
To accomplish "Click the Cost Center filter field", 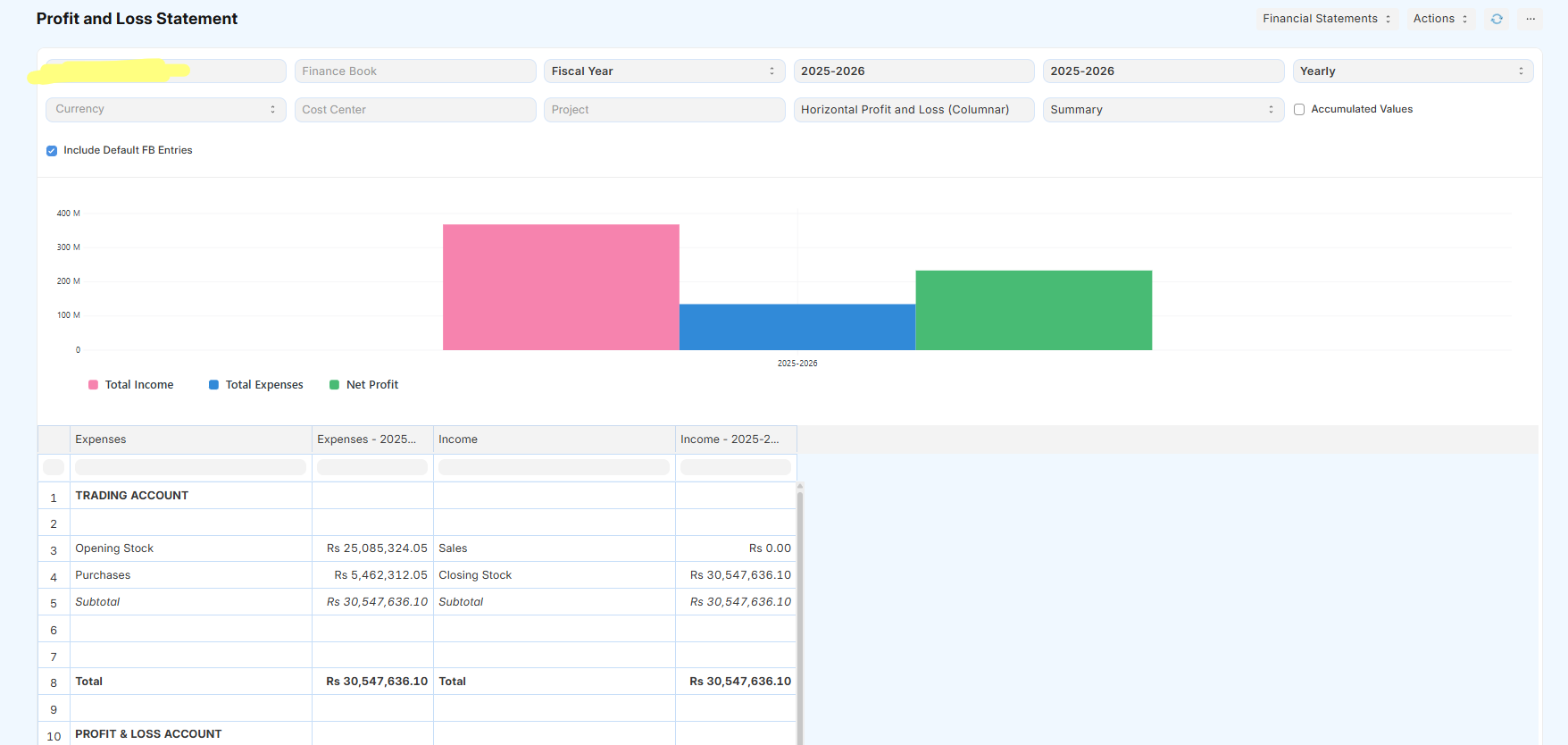I will pos(415,110).
